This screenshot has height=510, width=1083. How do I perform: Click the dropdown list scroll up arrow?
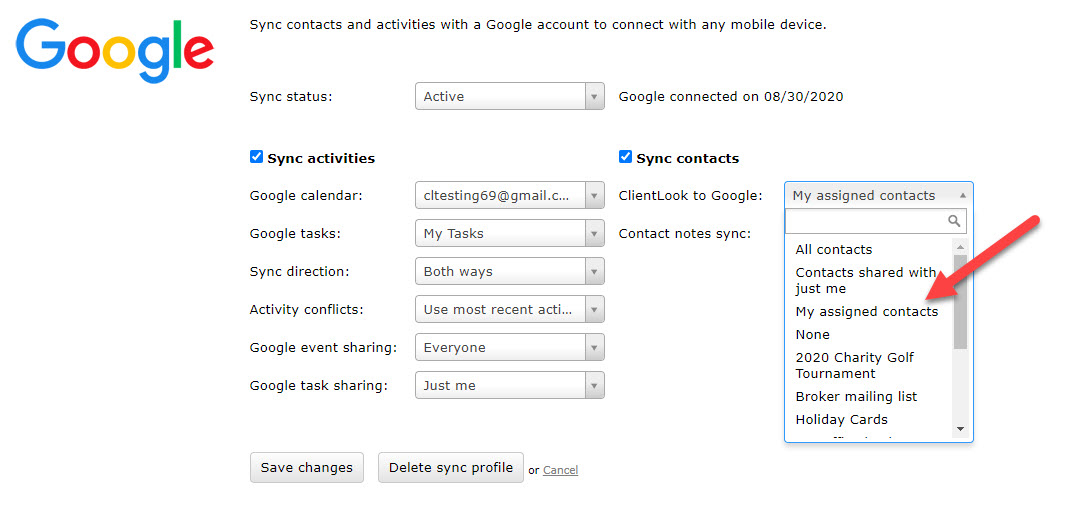pos(959,246)
